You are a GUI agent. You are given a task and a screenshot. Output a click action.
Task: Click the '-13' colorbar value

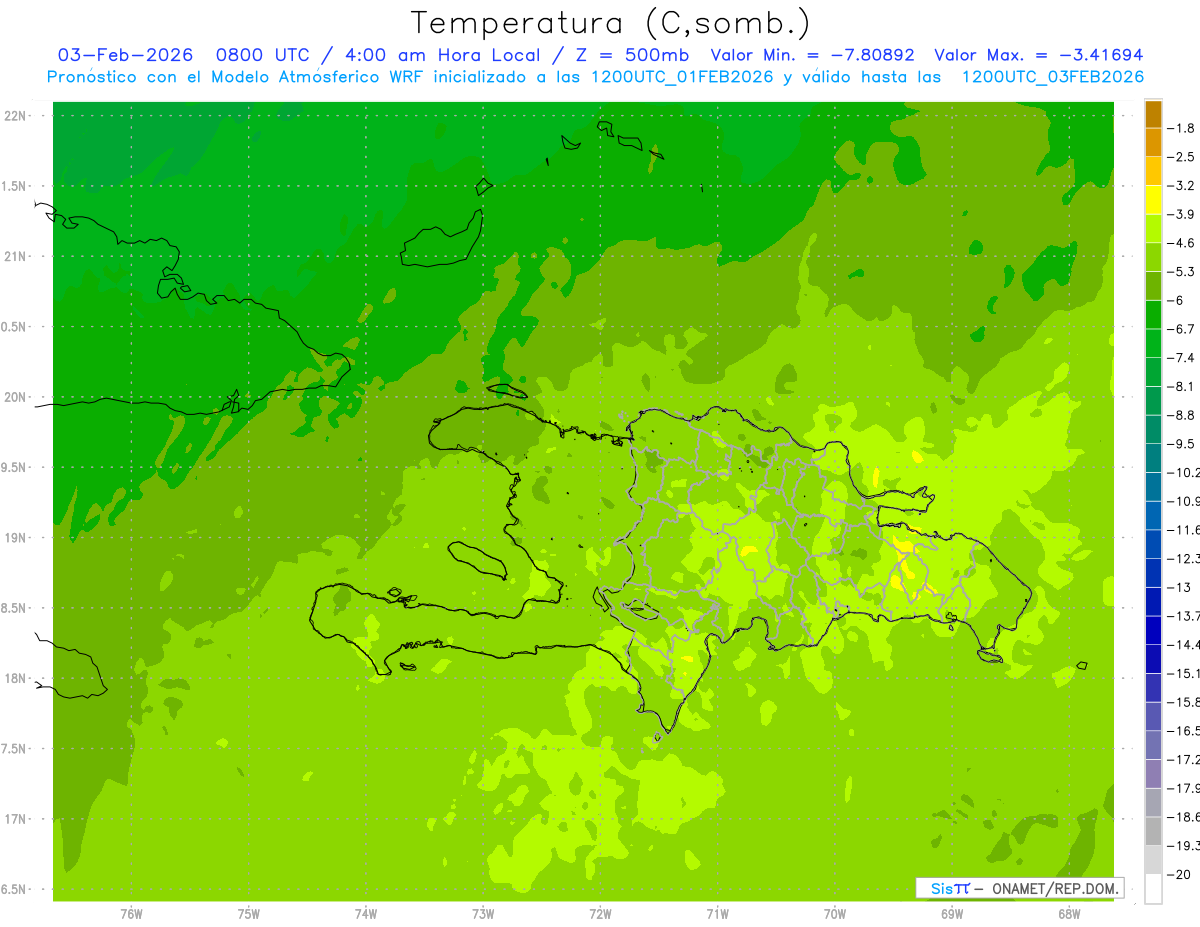tap(1180, 587)
